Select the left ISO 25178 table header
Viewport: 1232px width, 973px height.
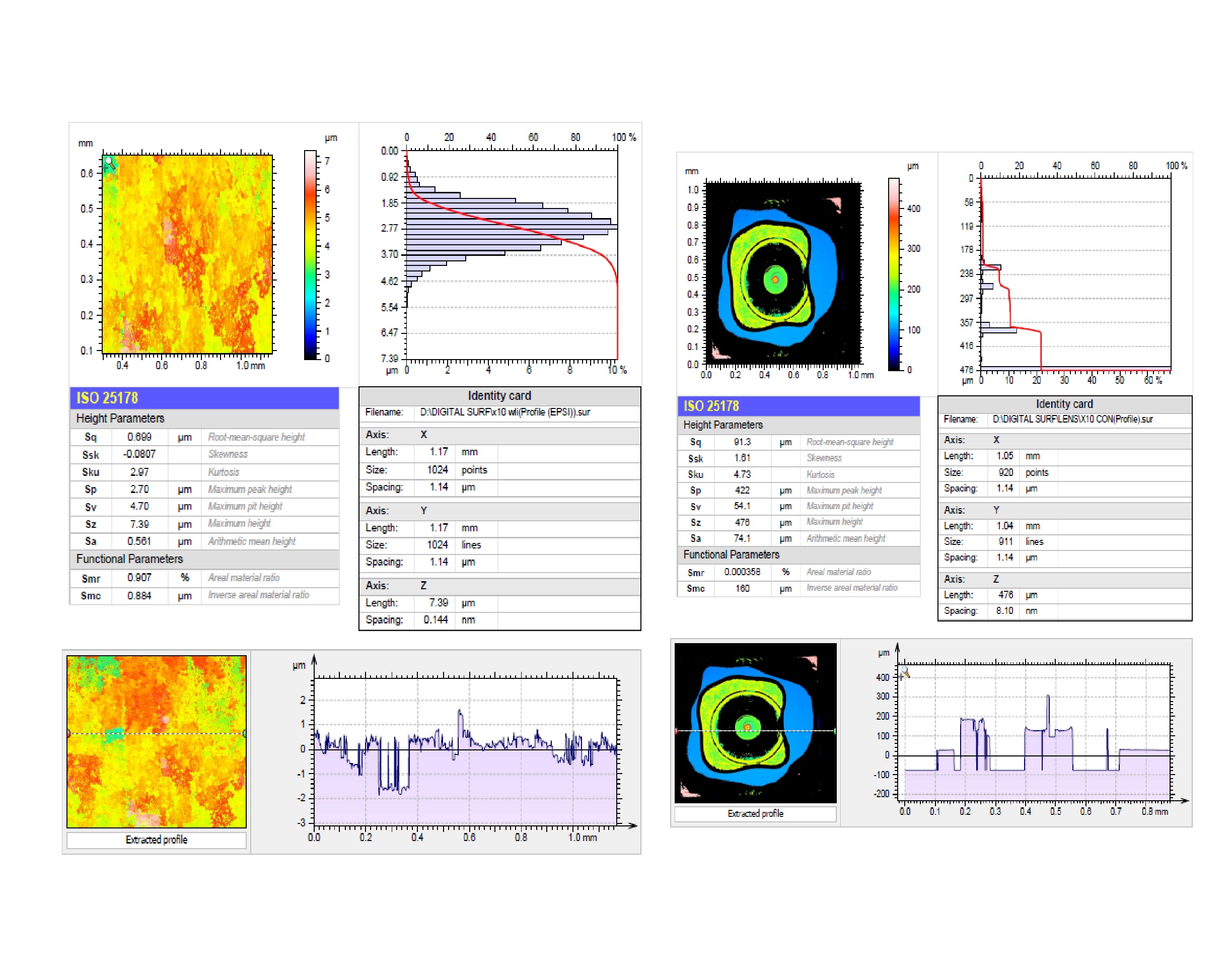pyautogui.click(x=204, y=398)
